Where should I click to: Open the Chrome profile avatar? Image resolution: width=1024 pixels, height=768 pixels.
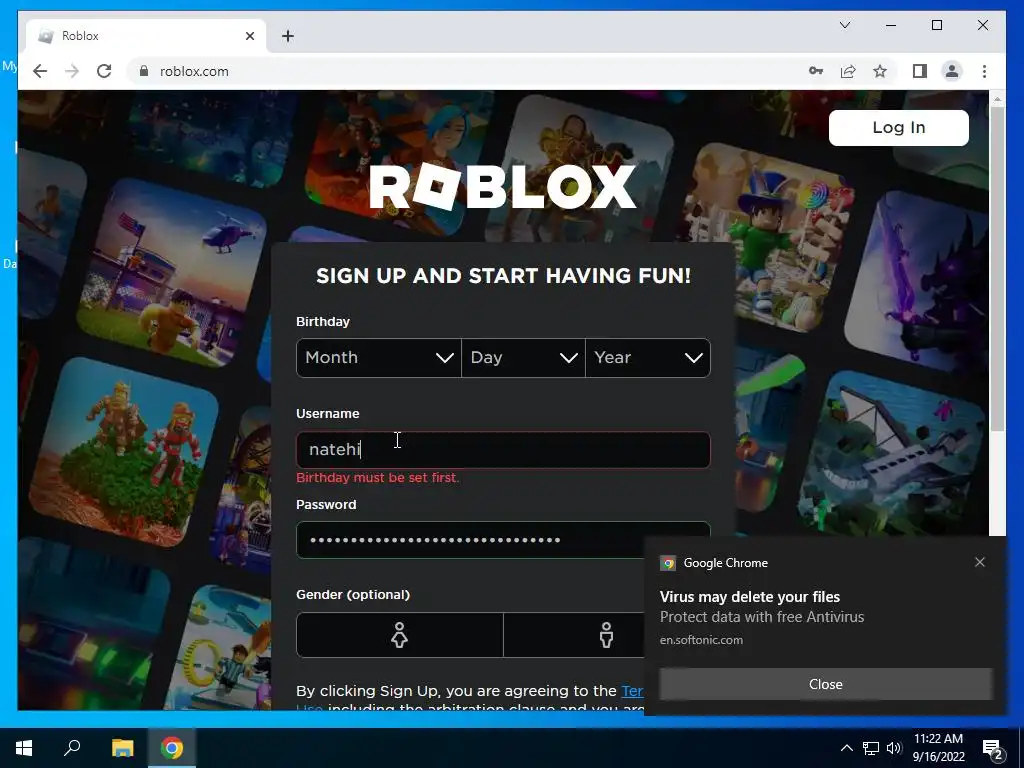952,71
